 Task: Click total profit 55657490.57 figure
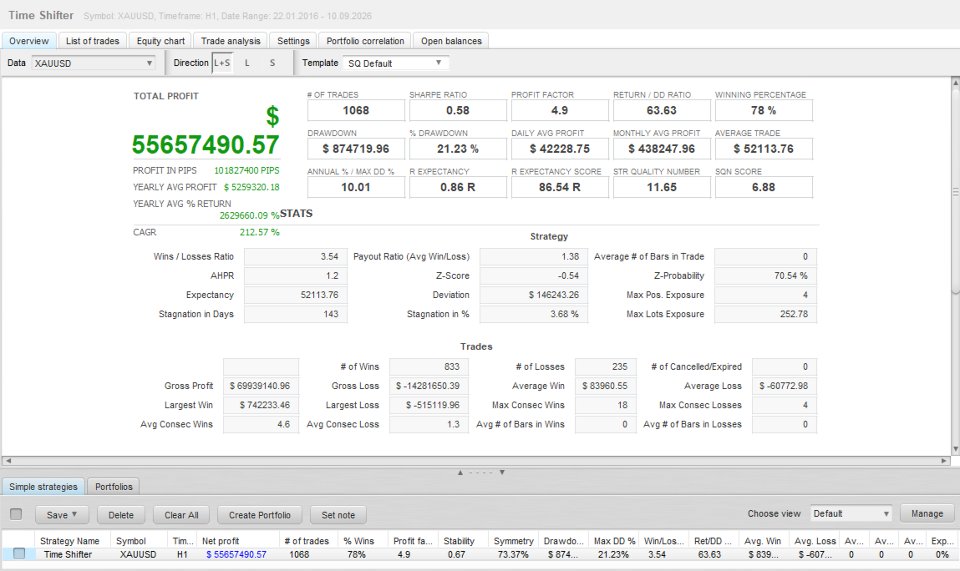click(x=206, y=145)
